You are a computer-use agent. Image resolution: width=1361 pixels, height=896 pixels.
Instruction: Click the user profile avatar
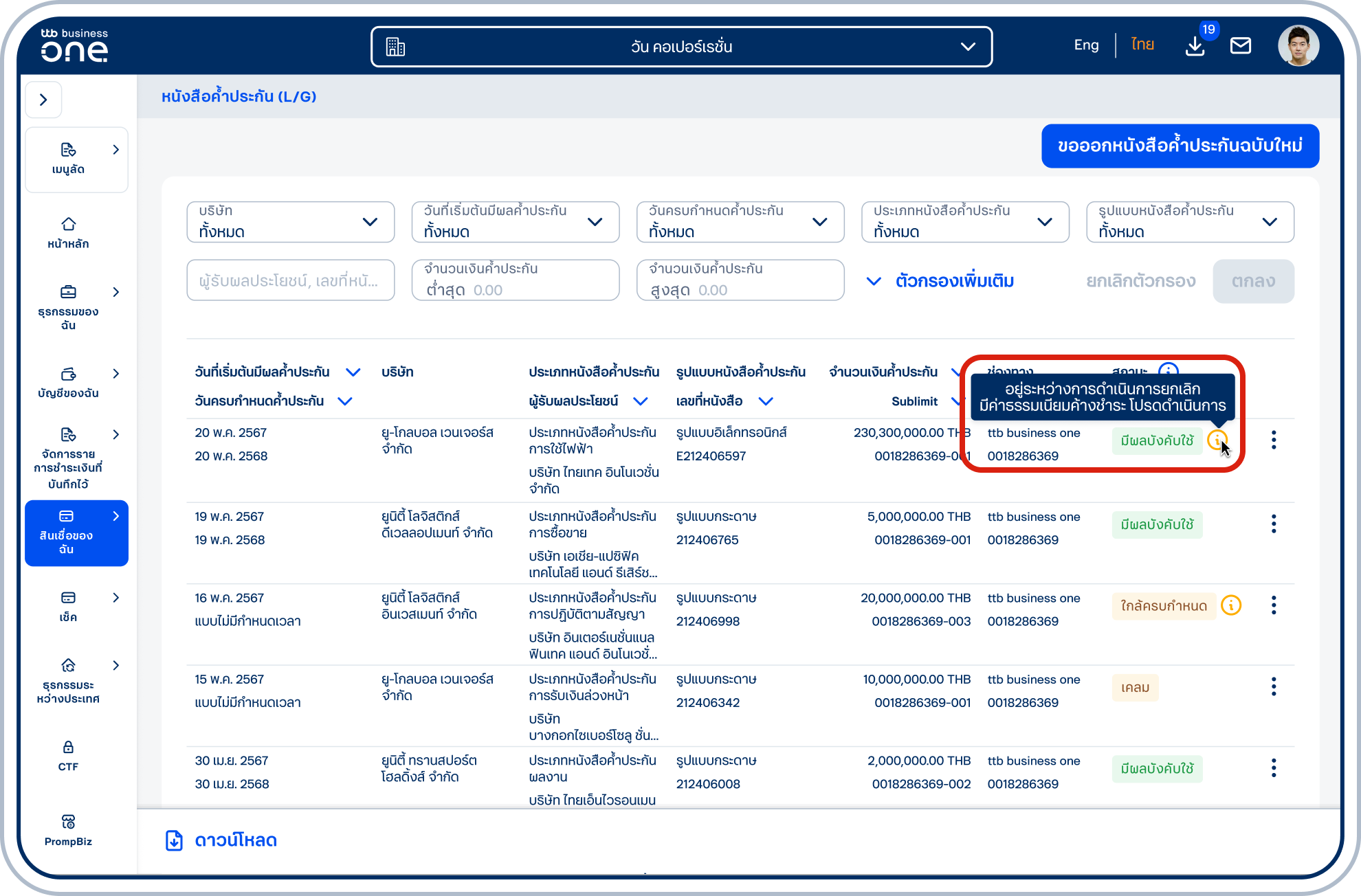click(1298, 46)
